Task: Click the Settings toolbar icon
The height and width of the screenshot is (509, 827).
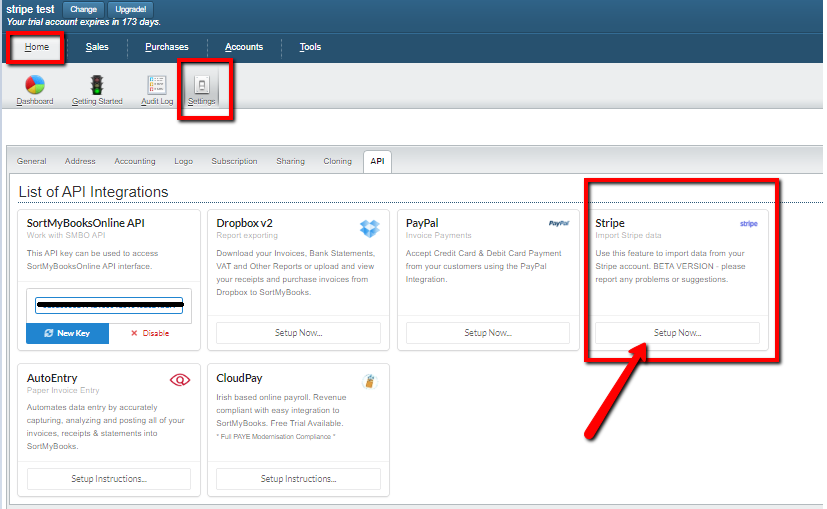Action: tap(201, 86)
